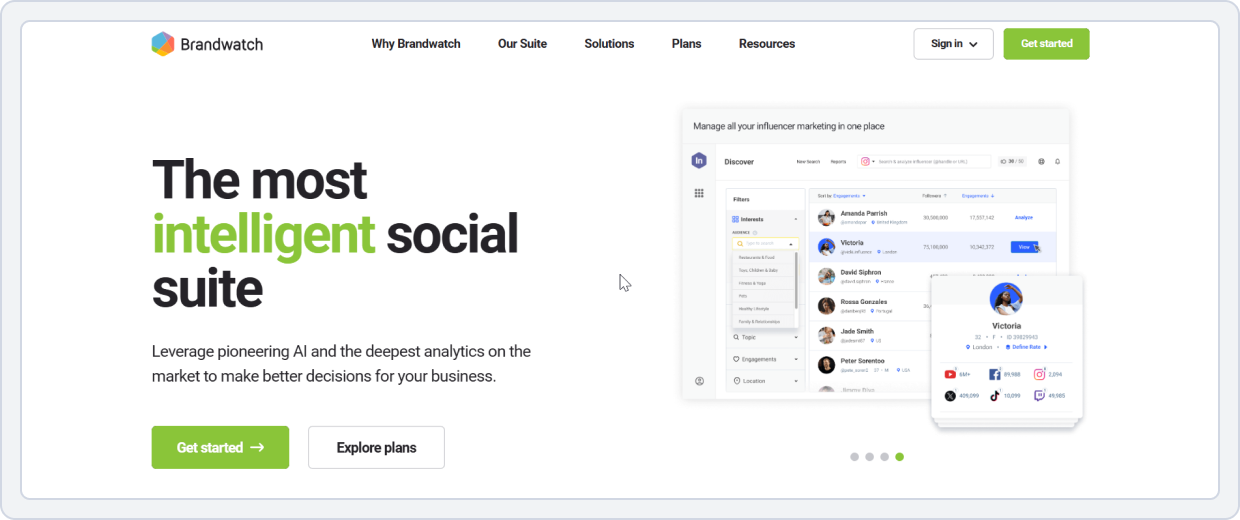
Task: Sort by Engagements column header
Action: click(978, 196)
